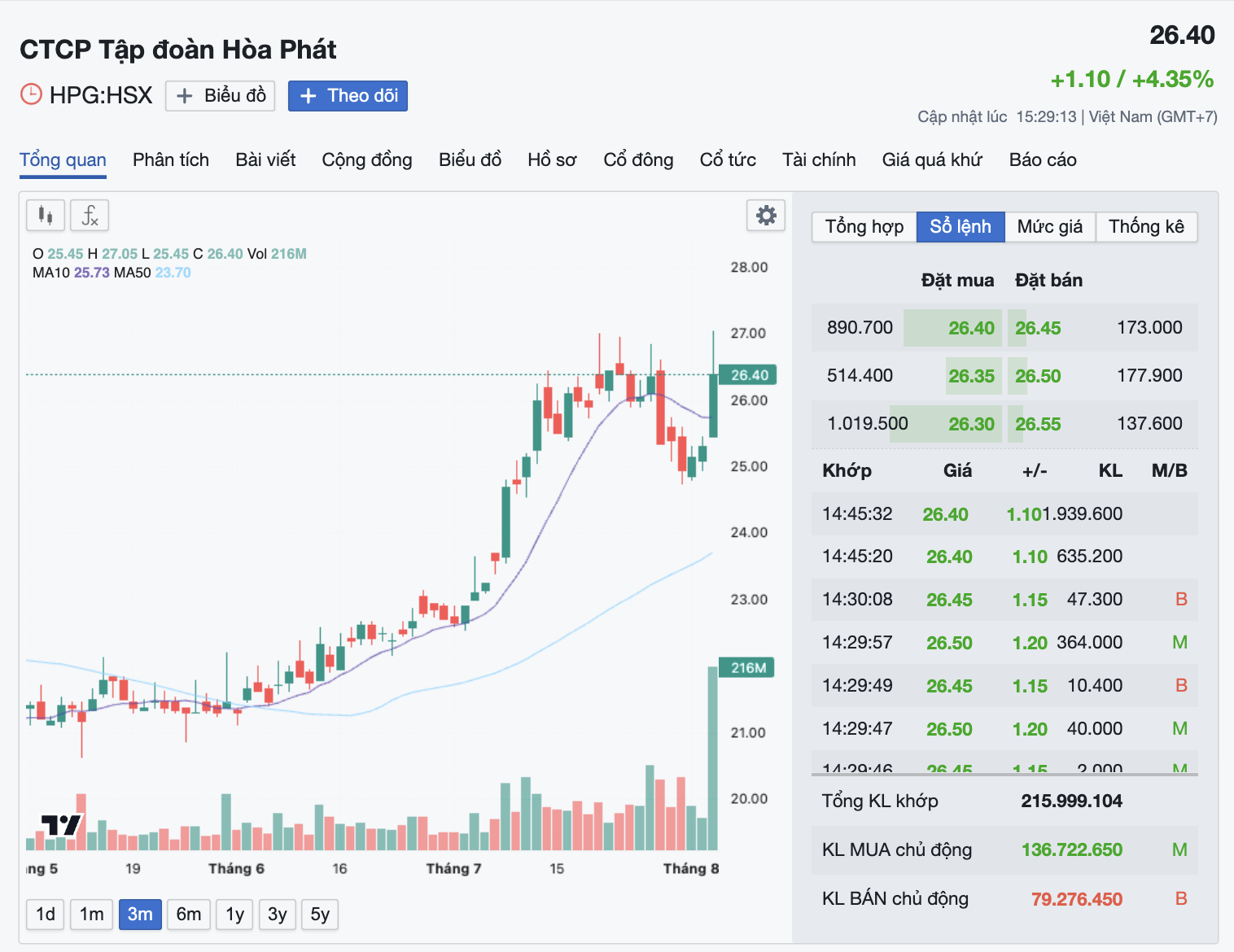The width and height of the screenshot is (1234, 952).
Task: Click bid price 26.40 in order book
Action: 972,329
